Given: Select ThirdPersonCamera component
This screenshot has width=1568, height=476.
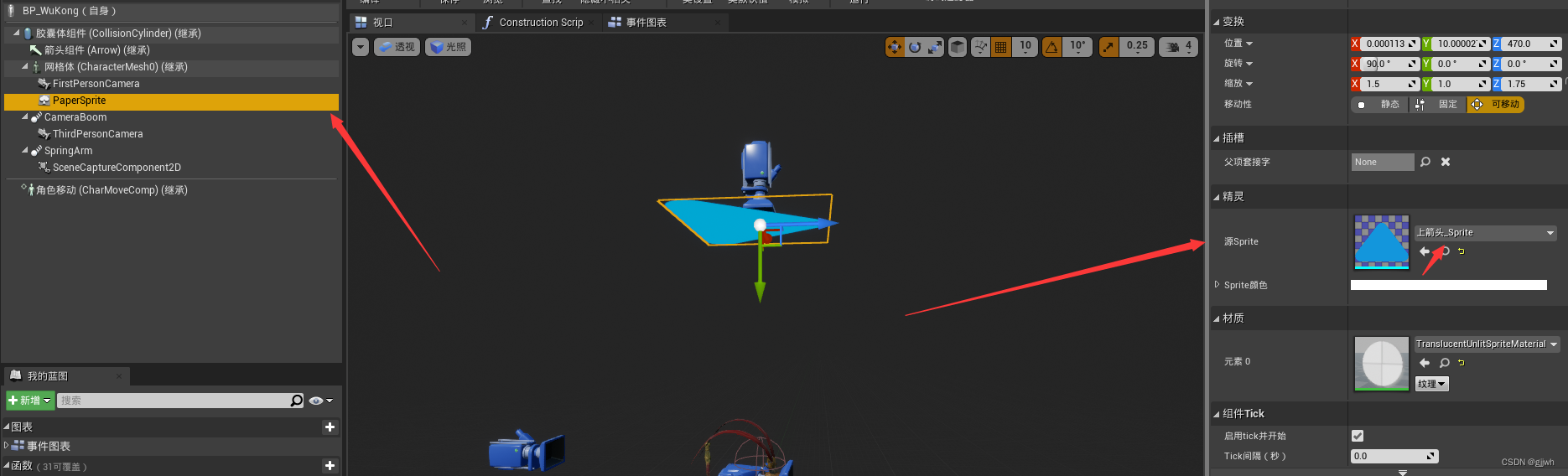Looking at the screenshot, I should pyautogui.click(x=97, y=134).
